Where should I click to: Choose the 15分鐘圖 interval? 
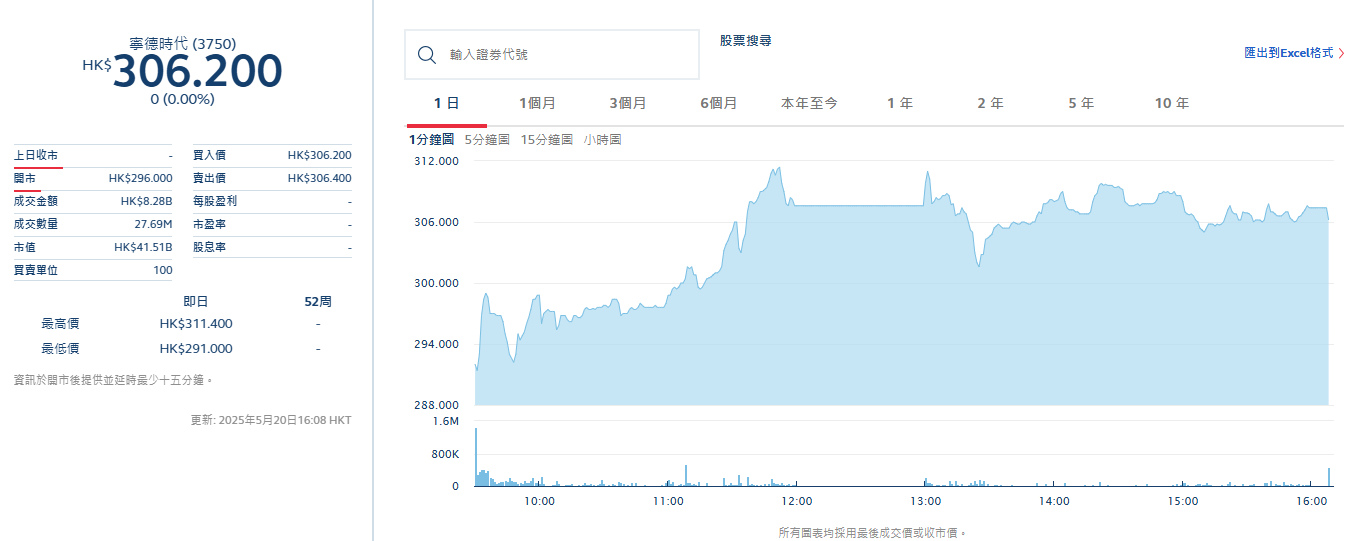[547, 140]
